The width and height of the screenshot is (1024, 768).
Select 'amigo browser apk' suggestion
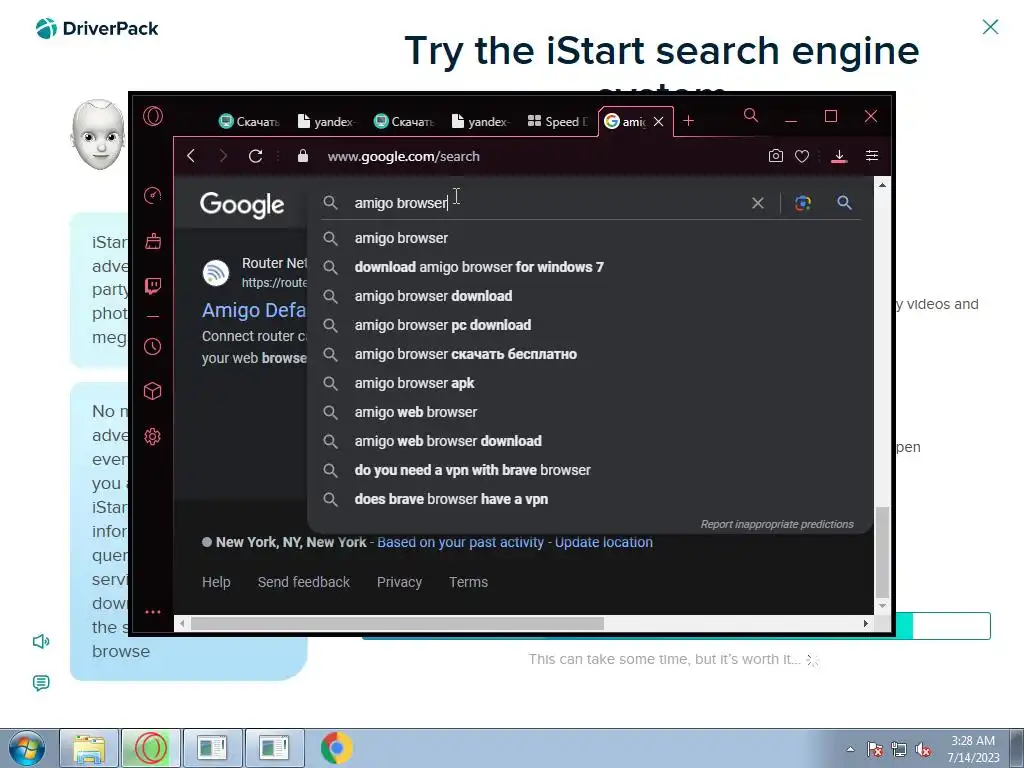pyautogui.click(x=590, y=383)
